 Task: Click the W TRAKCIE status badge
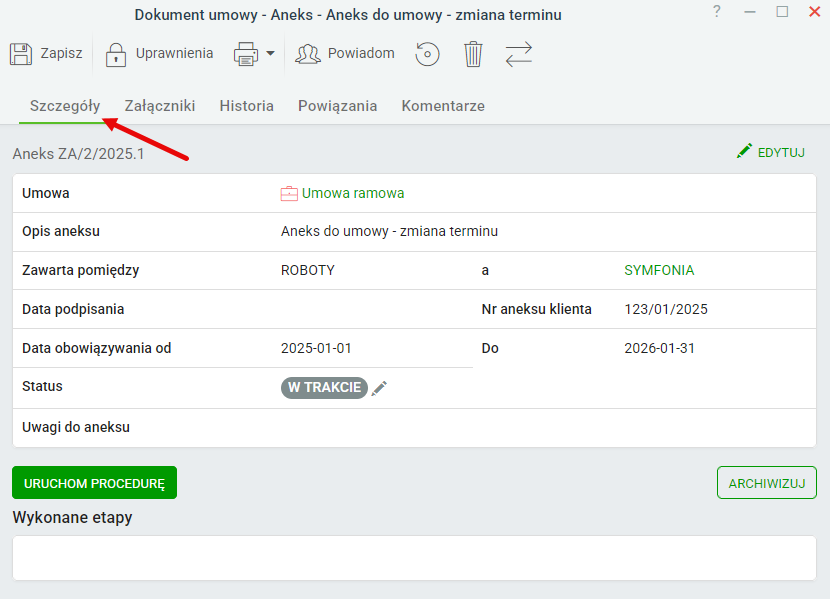pos(324,388)
